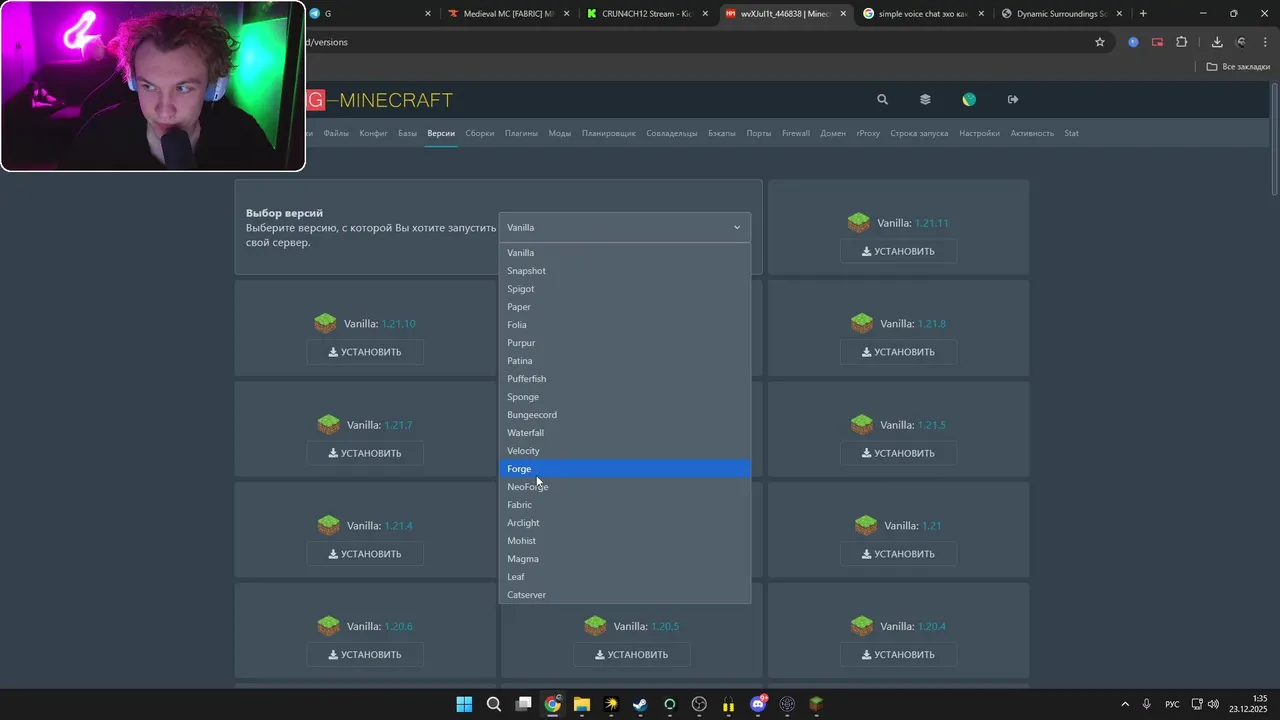Switch to CRUN4CH12 Stream browser tab
This screenshot has width=1280, height=720.
click(646, 14)
